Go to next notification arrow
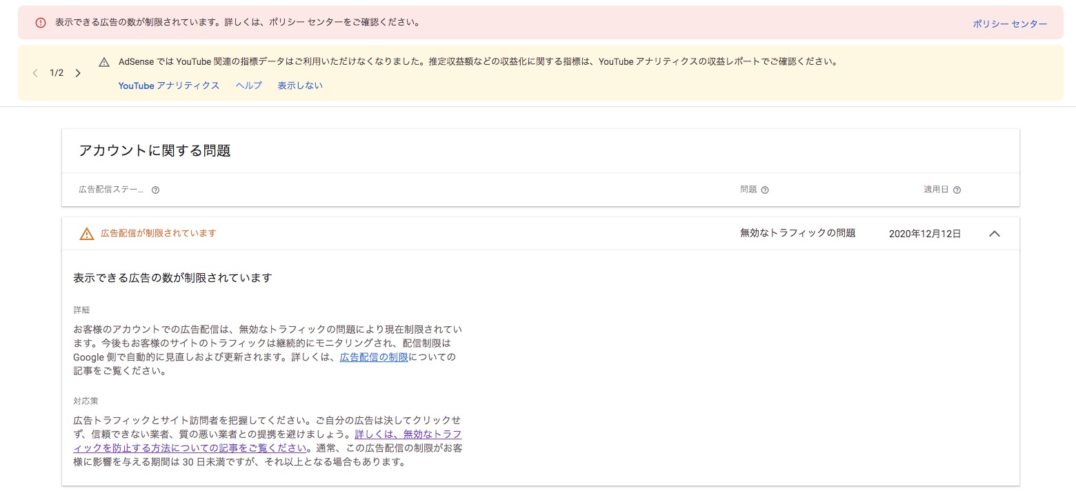The width and height of the screenshot is (1076, 500). (x=78, y=73)
